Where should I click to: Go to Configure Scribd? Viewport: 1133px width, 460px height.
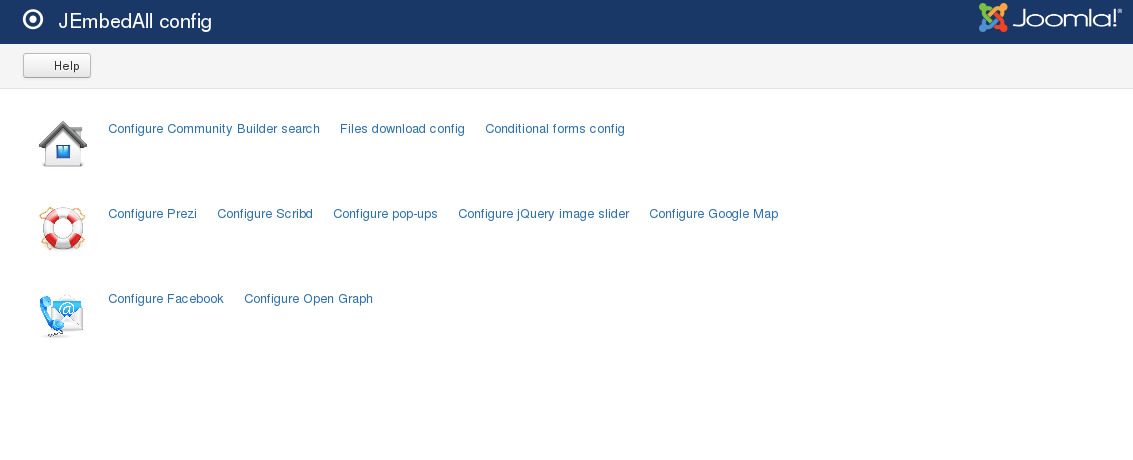[265, 214]
